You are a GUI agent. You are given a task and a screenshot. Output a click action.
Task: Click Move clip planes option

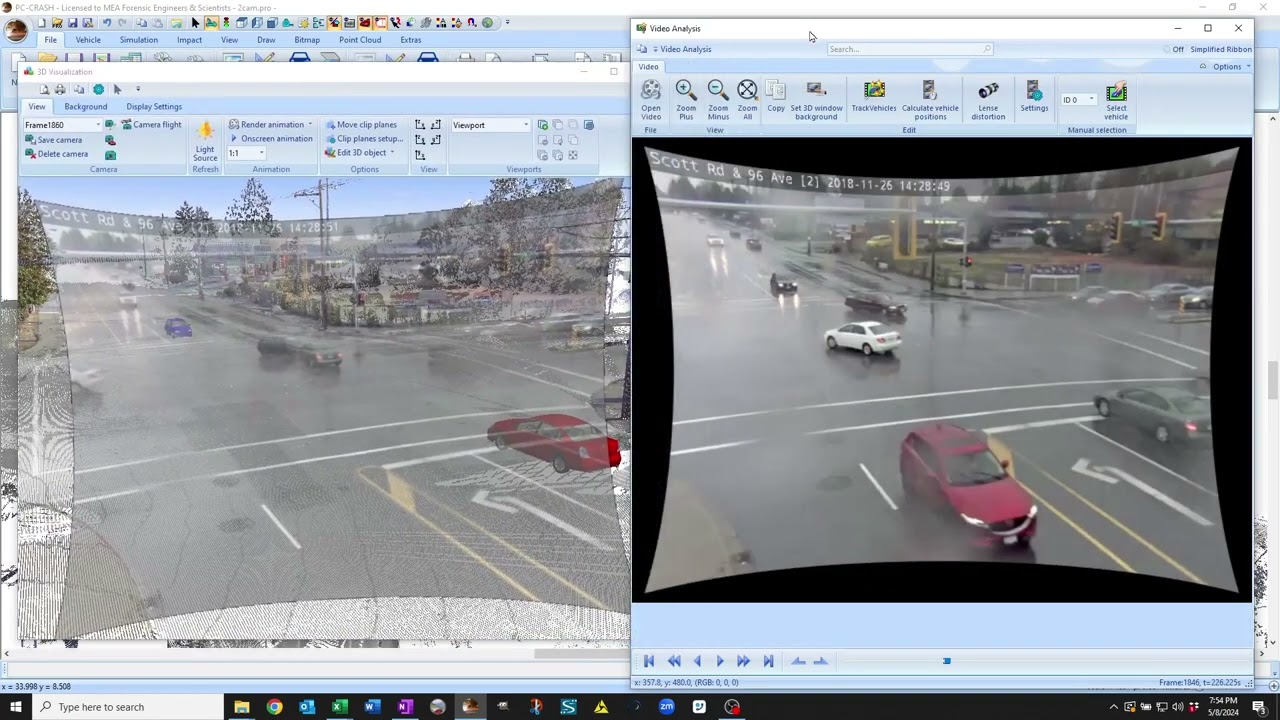point(360,125)
